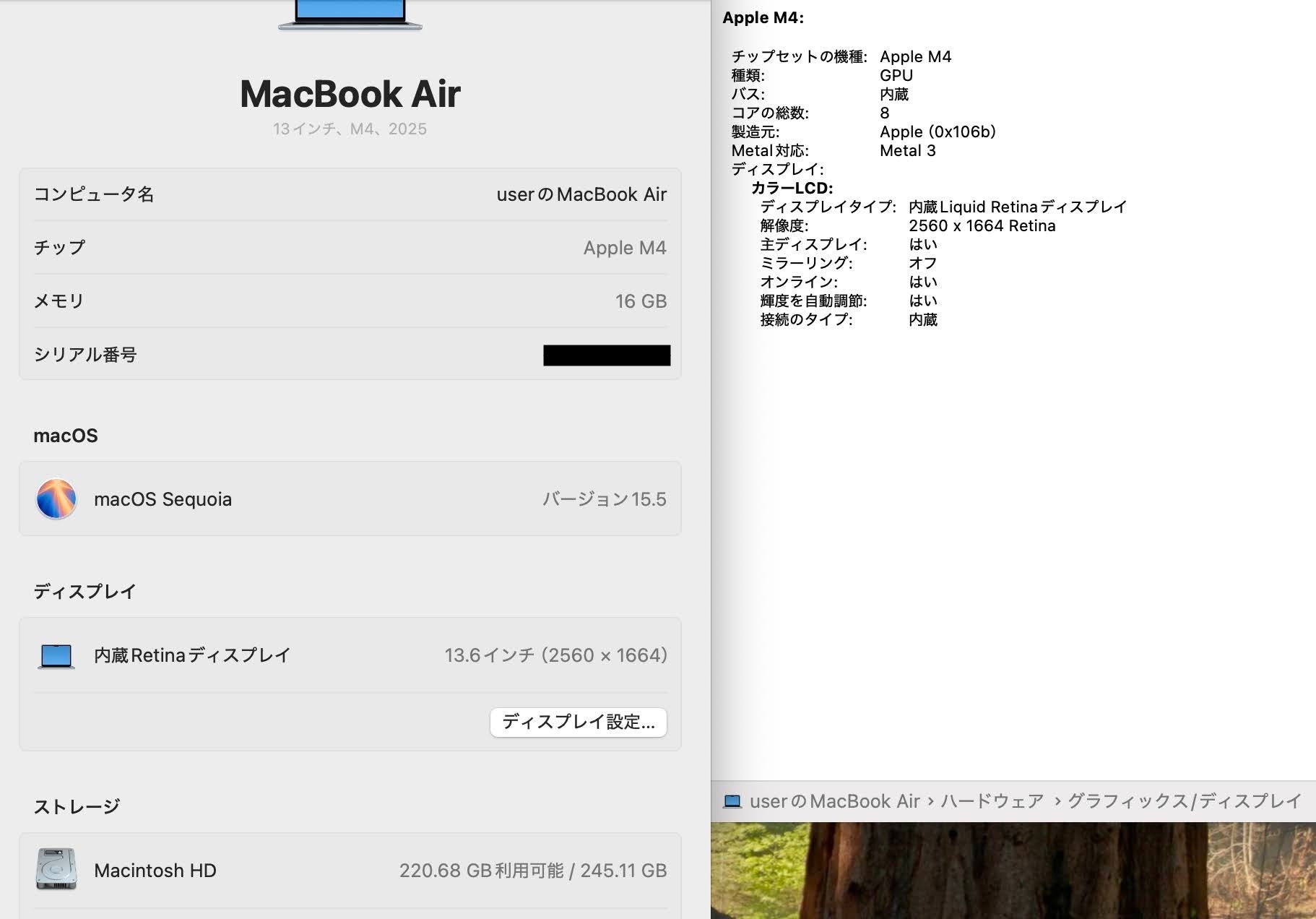Click the 2560 x 1664 Retina resolution value
The width and height of the screenshot is (1316, 919).
click(x=982, y=225)
